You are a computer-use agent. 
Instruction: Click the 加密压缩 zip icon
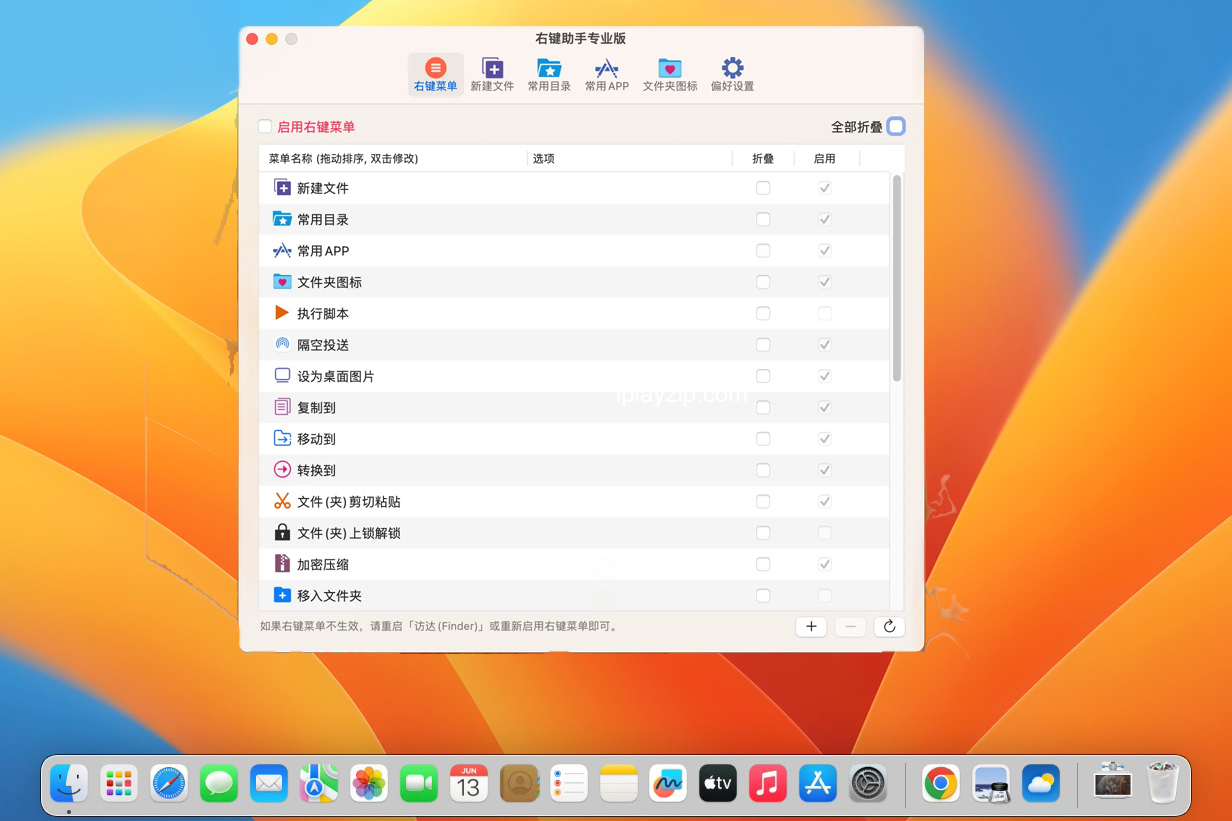click(282, 564)
